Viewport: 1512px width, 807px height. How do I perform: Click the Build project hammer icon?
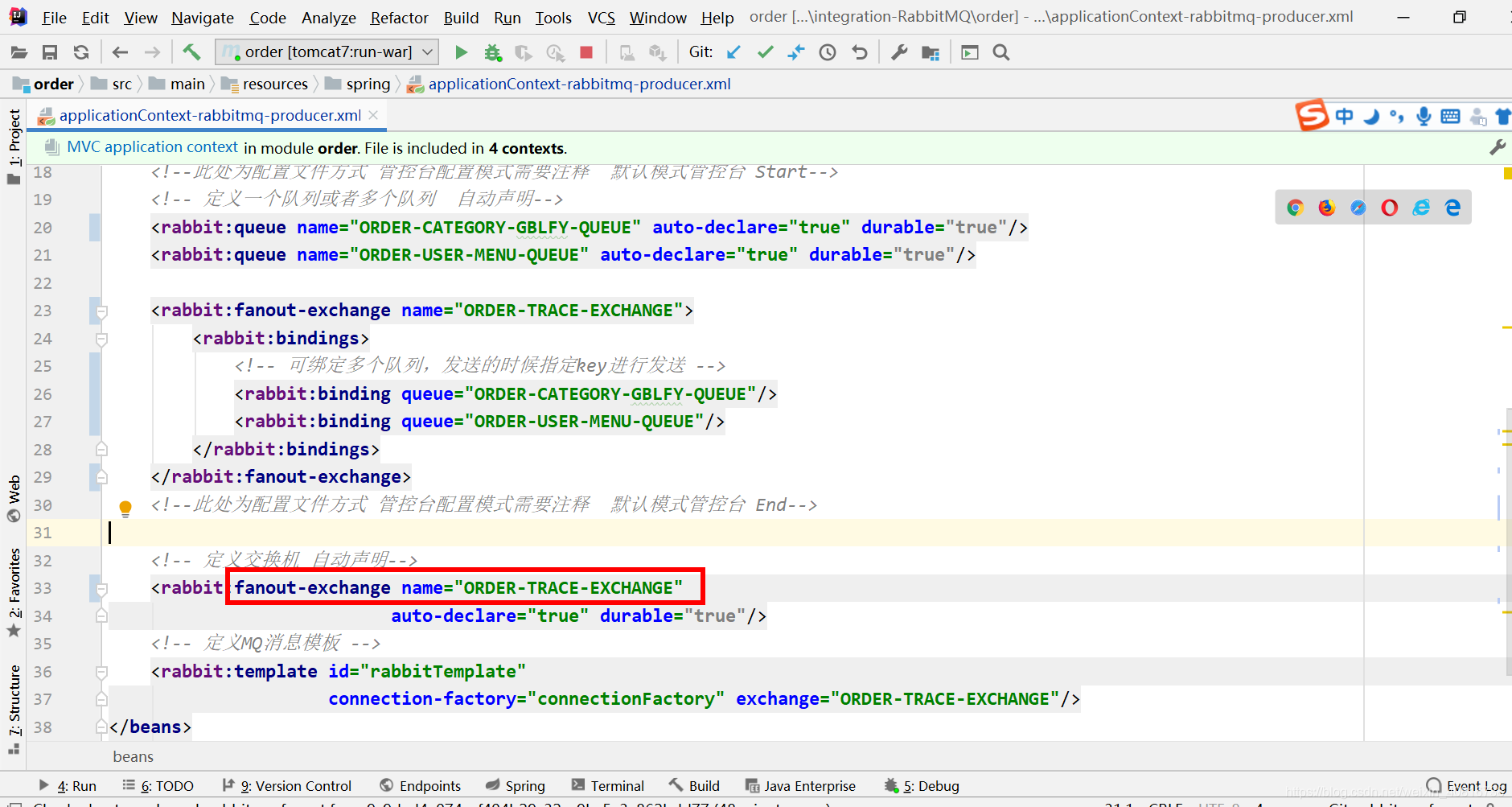click(191, 52)
